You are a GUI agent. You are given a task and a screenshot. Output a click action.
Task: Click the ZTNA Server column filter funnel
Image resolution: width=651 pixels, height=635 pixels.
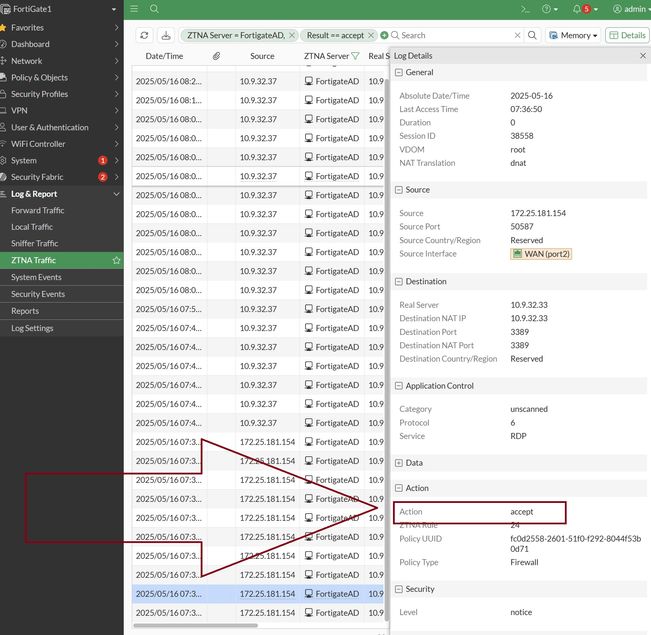tap(355, 56)
